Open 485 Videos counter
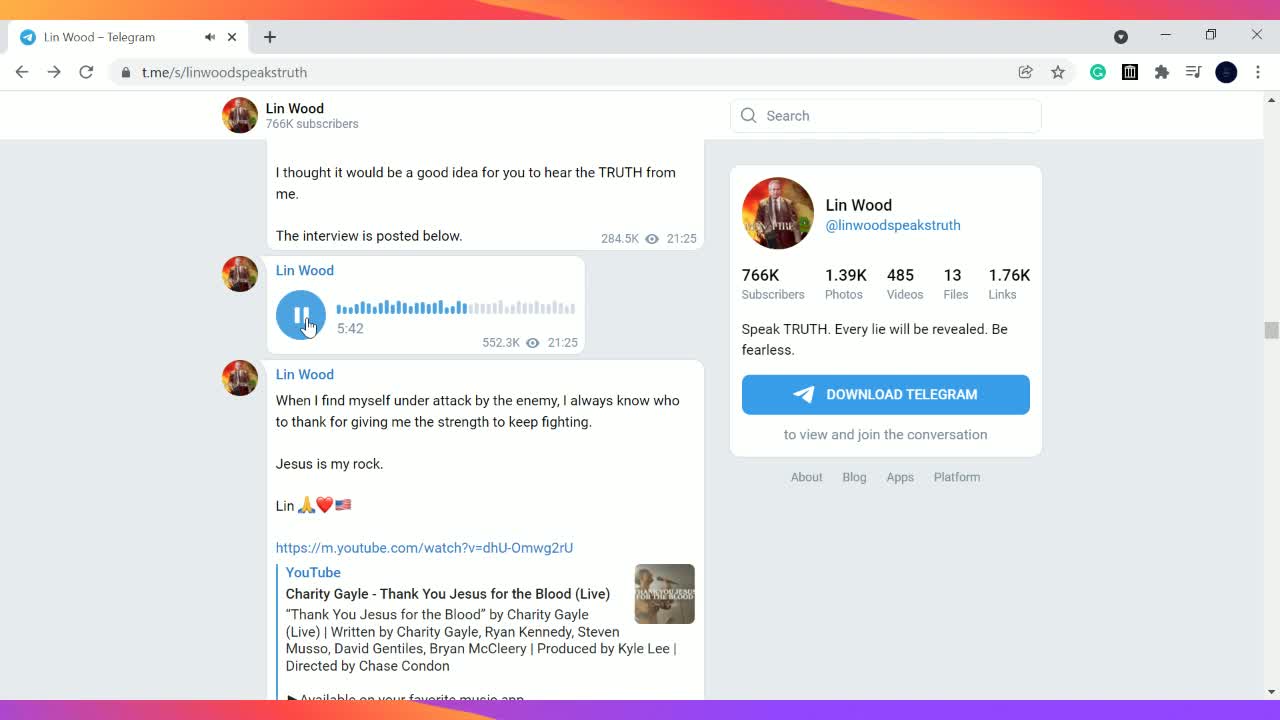Screen dimensions: 1280x720 [905, 284]
